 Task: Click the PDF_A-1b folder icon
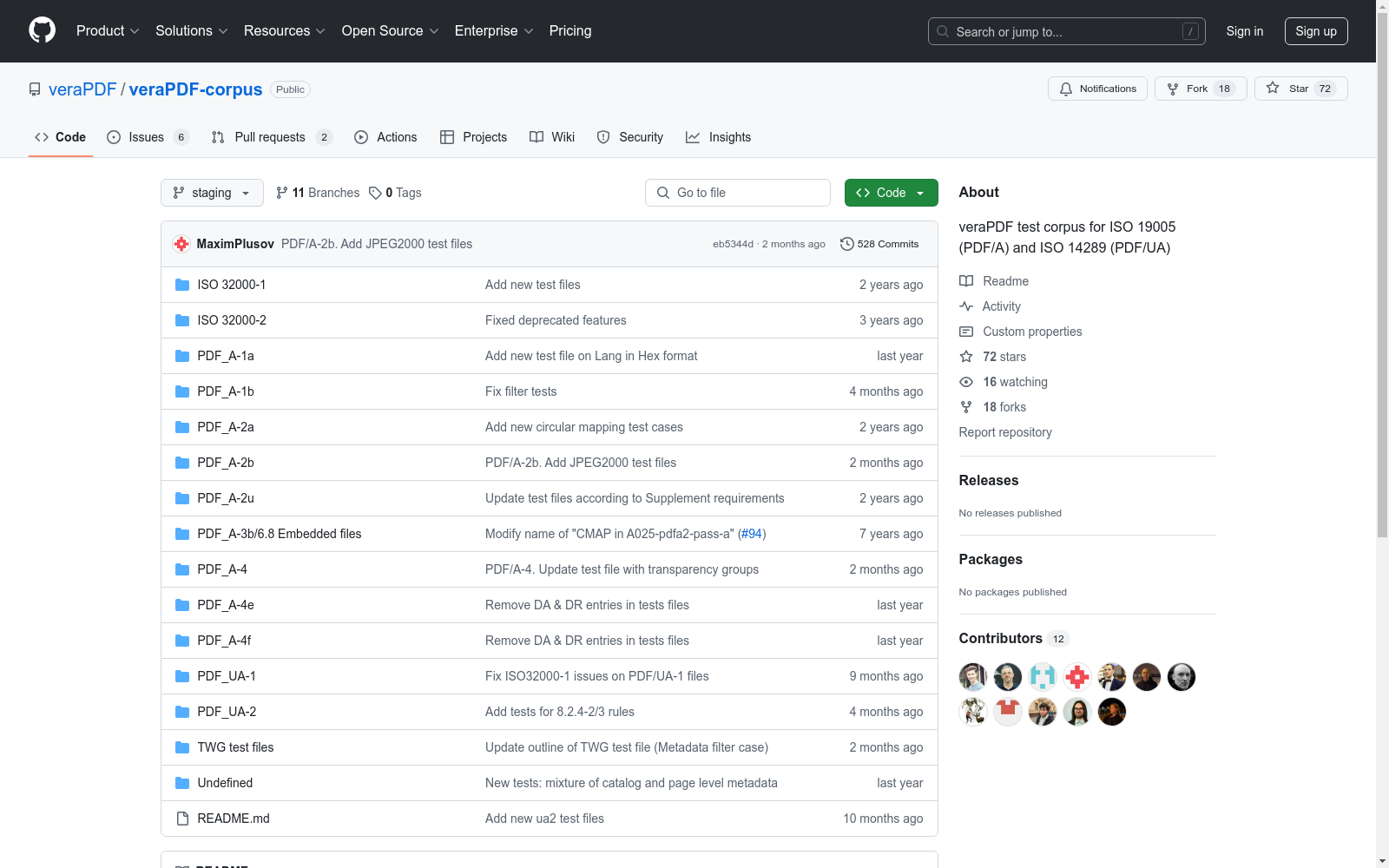coord(182,391)
